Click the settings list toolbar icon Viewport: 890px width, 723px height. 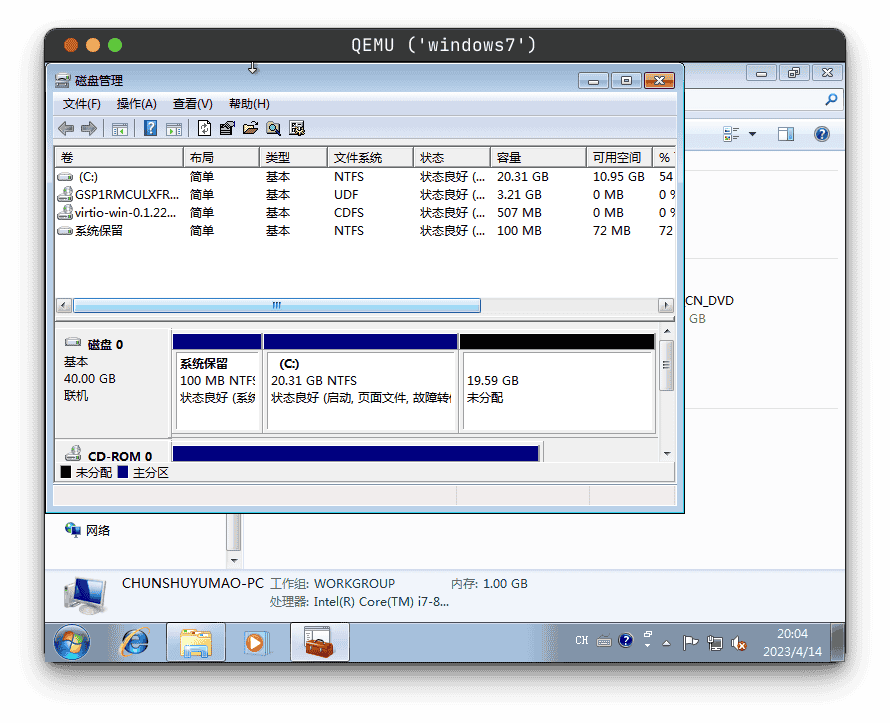coord(297,128)
